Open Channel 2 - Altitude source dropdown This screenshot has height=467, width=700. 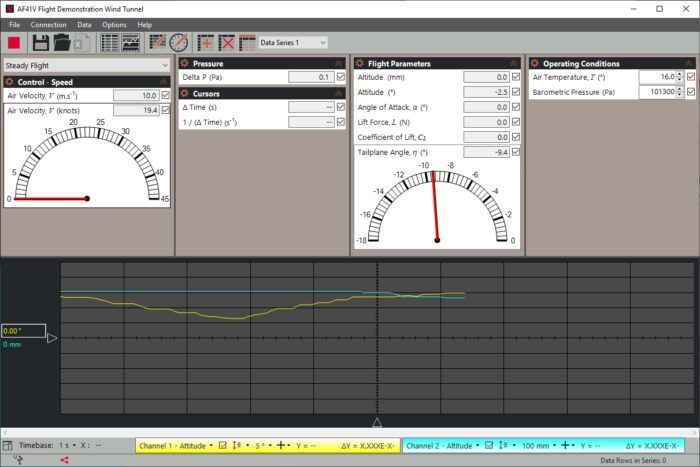(x=443, y=446)
